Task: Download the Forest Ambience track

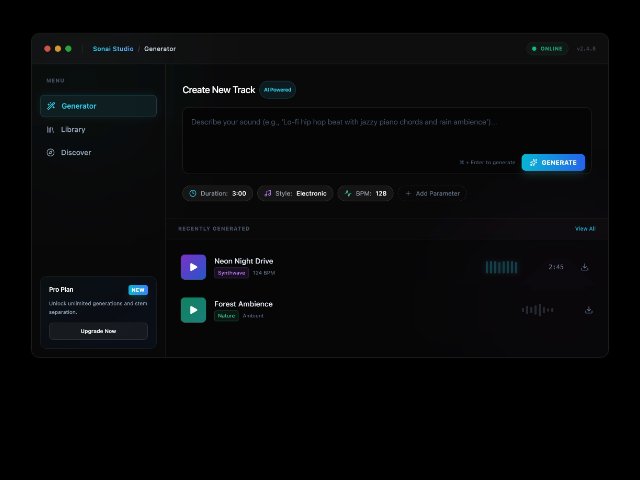Action: click(x=588, y=310)
